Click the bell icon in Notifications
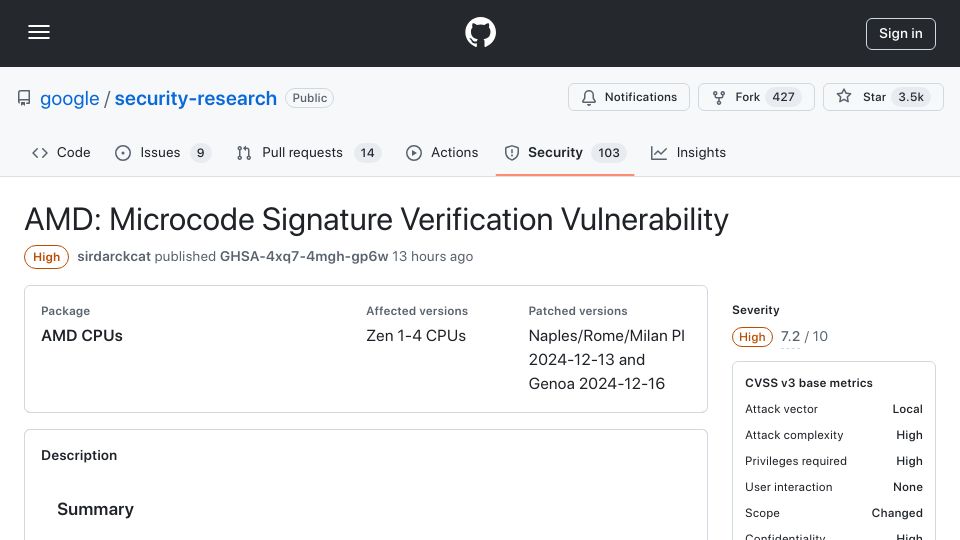 (x=588, y=97)
